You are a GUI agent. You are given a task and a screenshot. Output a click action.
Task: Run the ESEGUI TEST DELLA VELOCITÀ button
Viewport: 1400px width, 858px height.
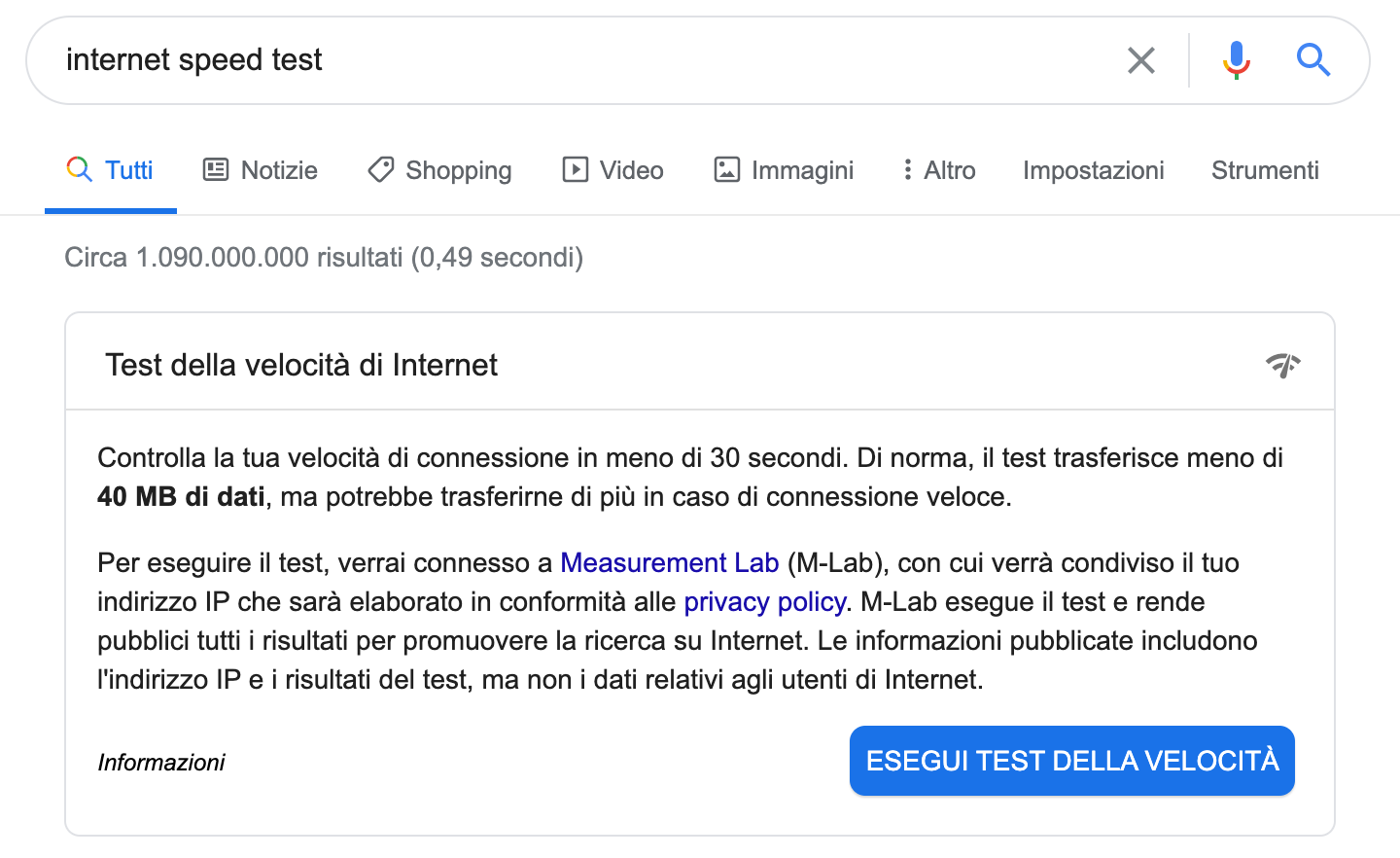[1072, 761]
